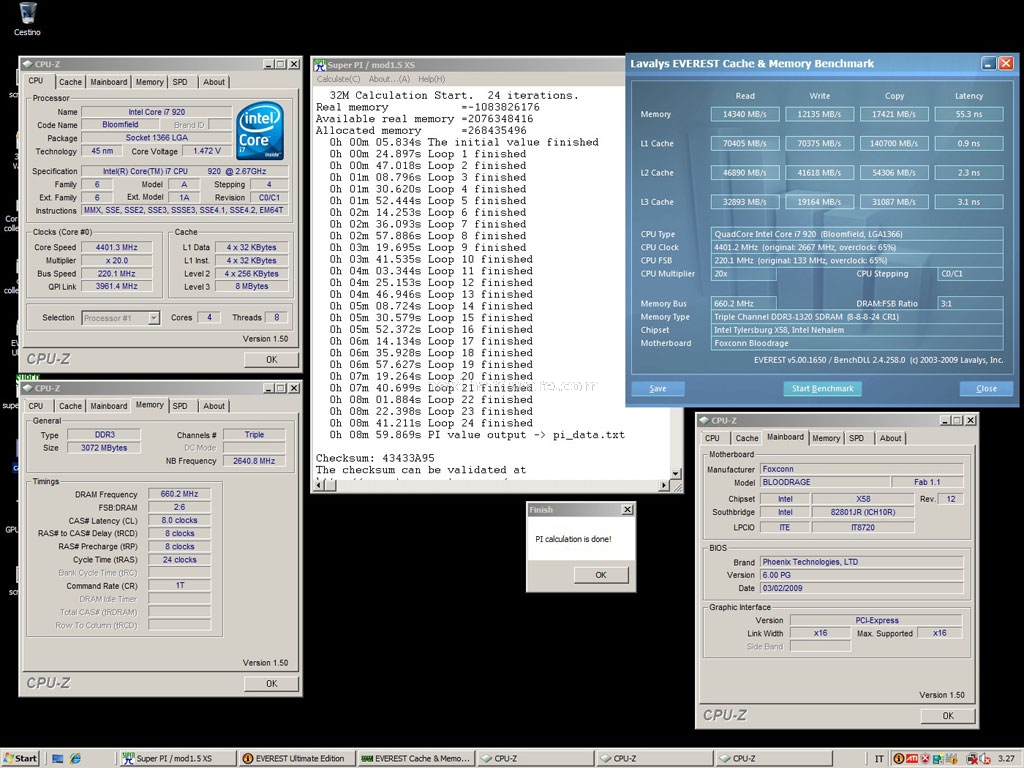Image resolution: width=1024 pixels, height=768 pixels.
Task: Open CPU tab in CPU-Z Memory window
Action: point(36,406)
